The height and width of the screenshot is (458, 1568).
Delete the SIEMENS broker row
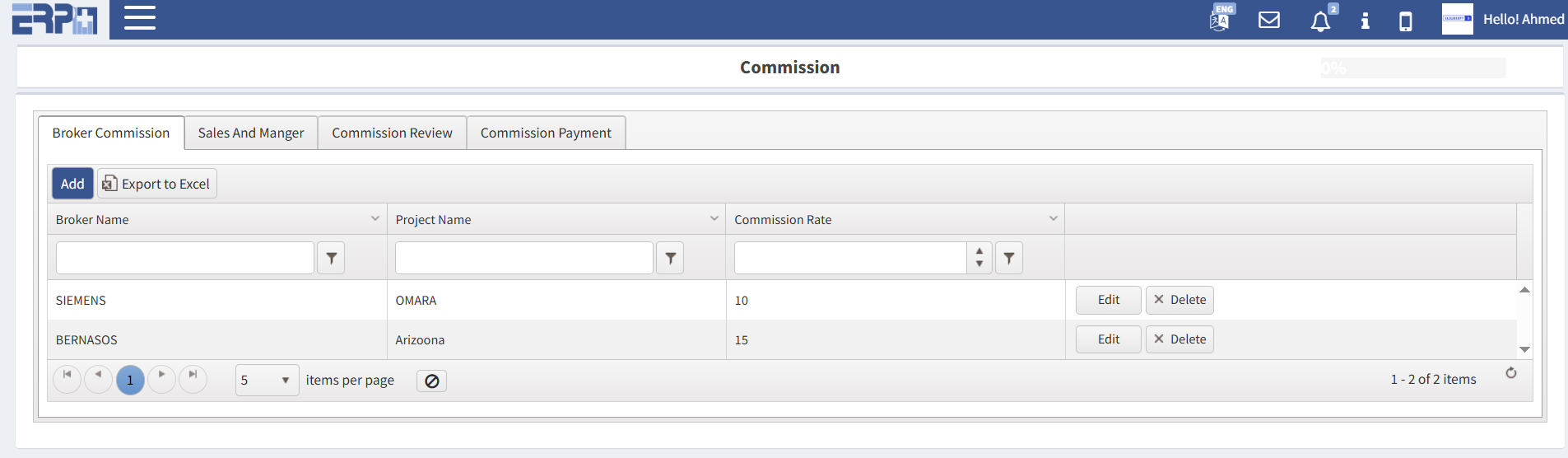tap(1179, 300)
